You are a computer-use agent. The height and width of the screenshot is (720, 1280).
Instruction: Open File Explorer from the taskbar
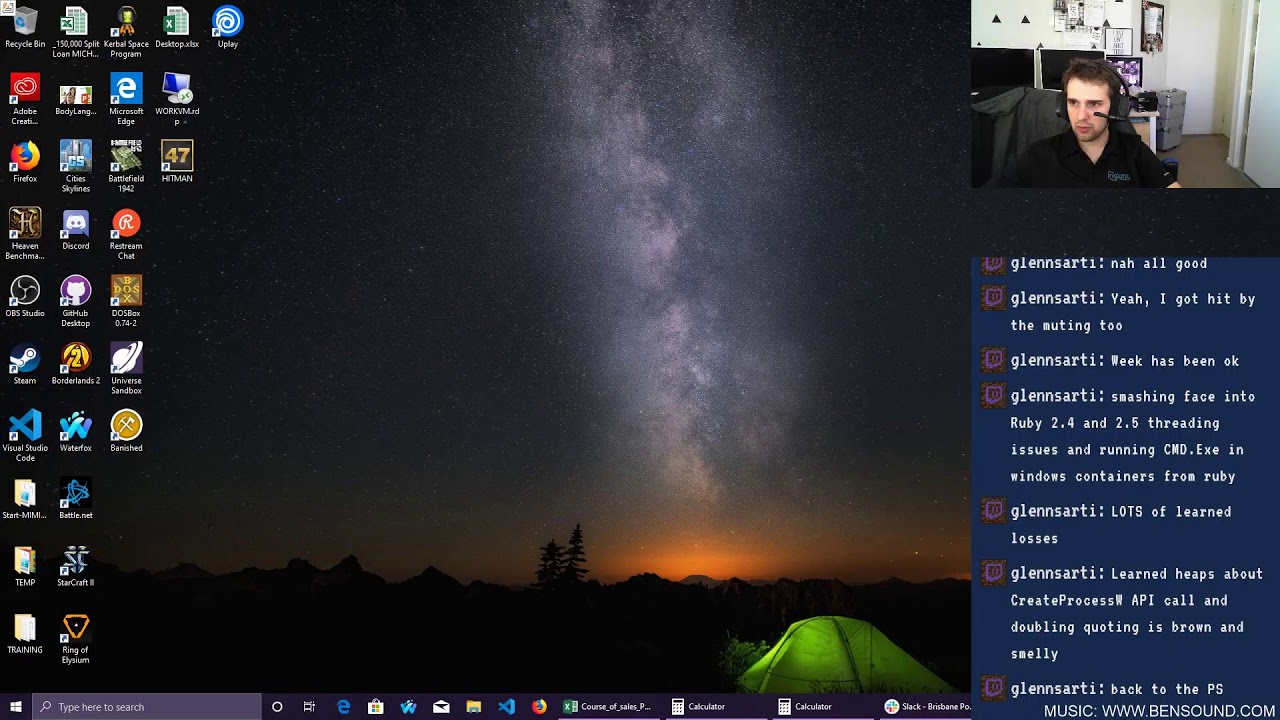474,707
